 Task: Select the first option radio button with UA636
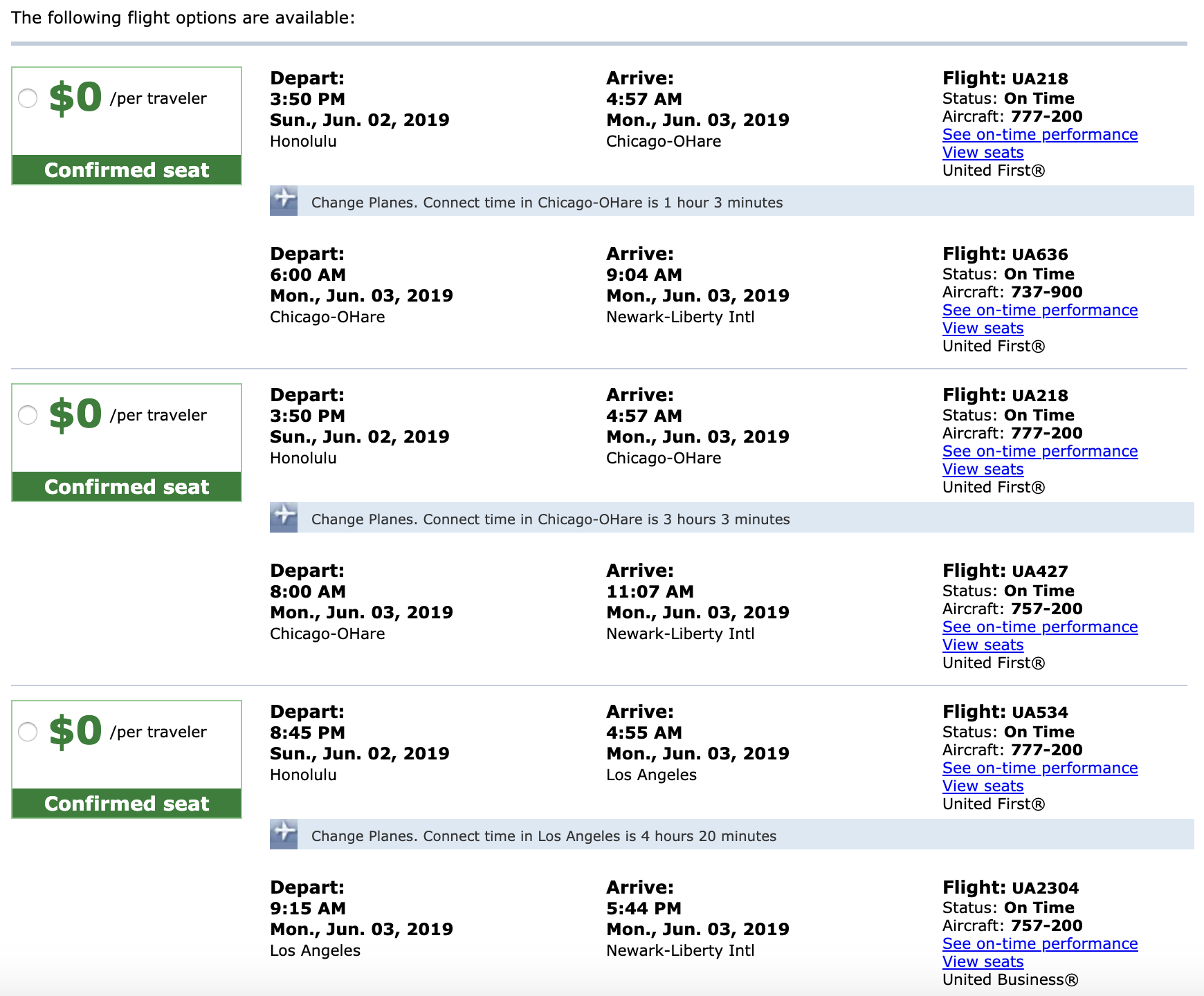(x=28, y=98)
